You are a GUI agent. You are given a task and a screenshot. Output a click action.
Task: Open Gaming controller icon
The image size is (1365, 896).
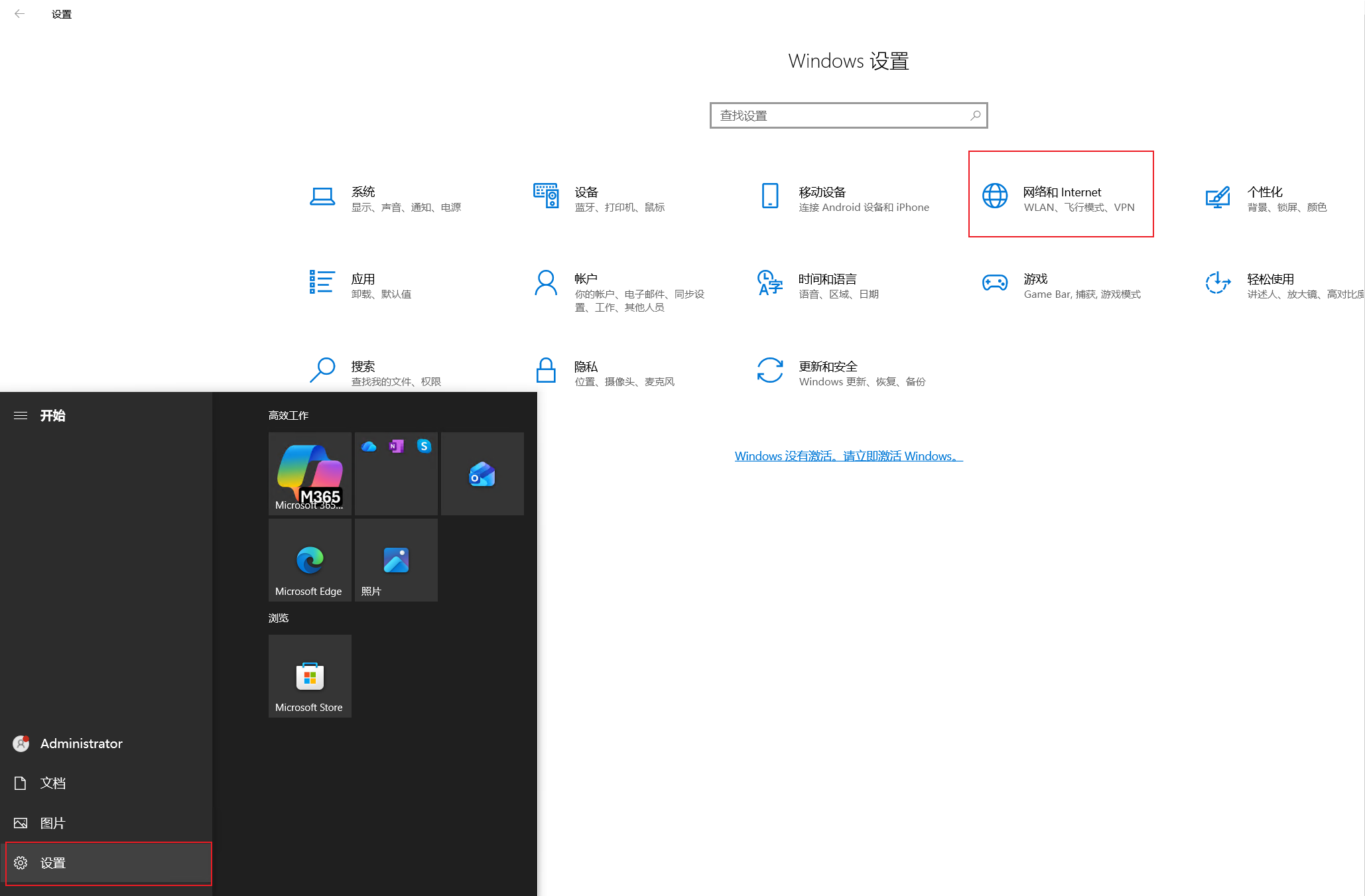point(994,283)
